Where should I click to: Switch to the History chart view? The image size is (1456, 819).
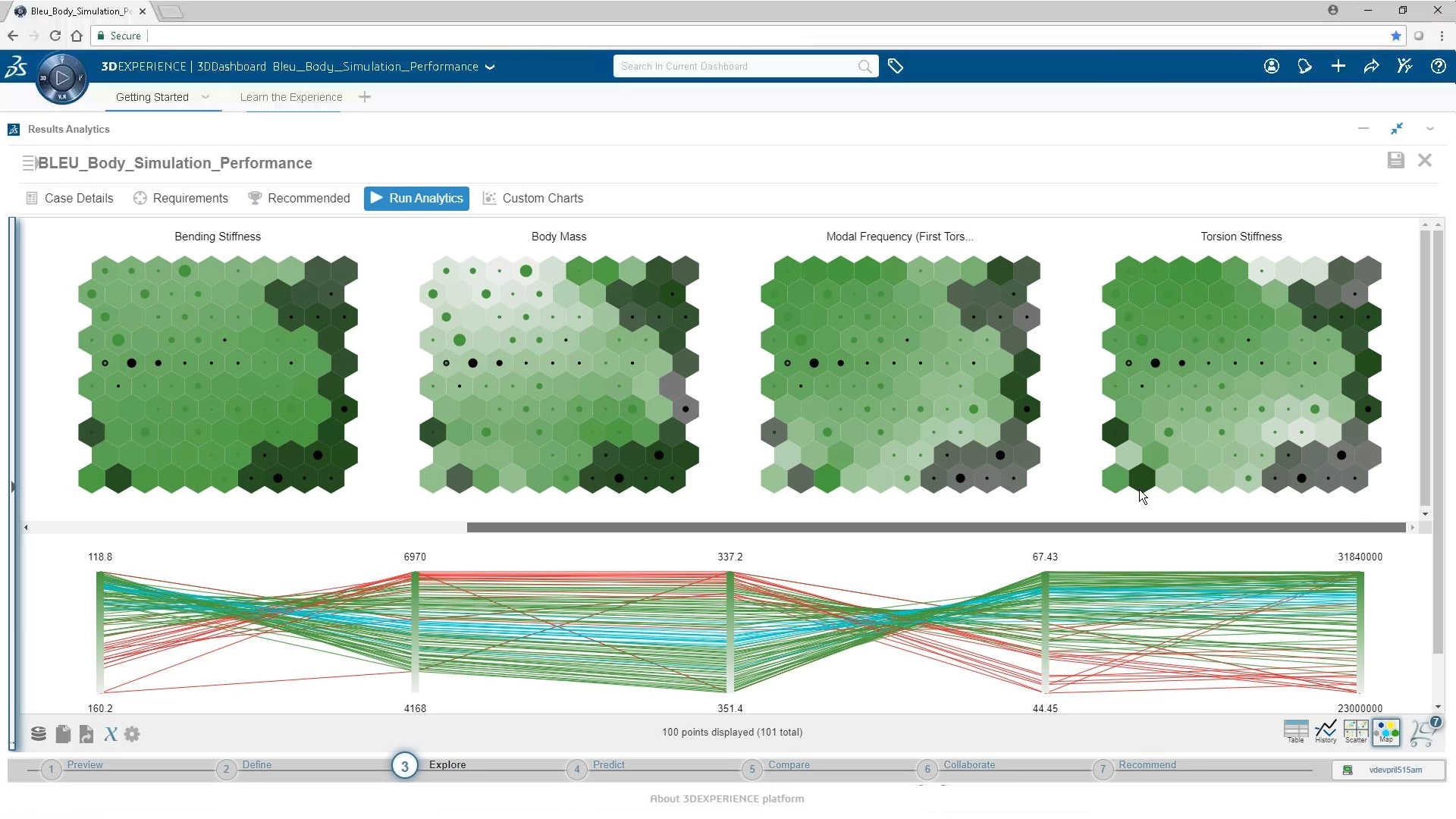[x=1326, y=731]
